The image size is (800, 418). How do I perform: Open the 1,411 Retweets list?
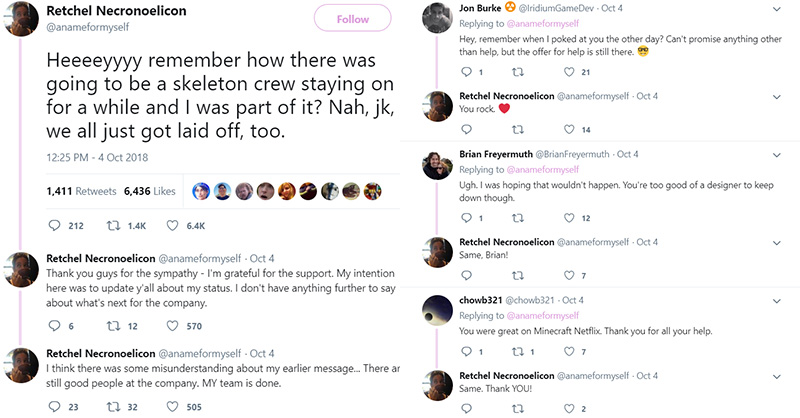coord(78,191)
